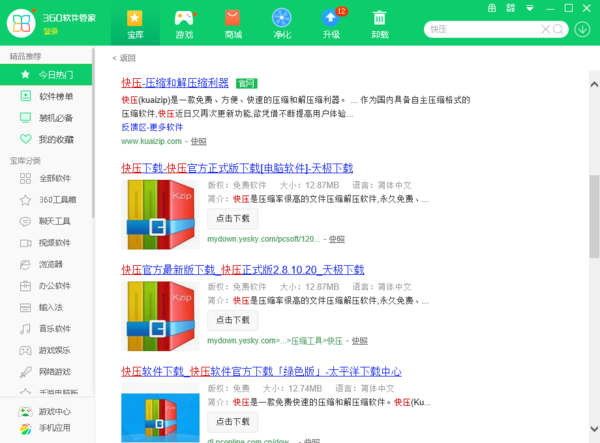The width and height of the screenshot is (600, 443).
Task: Open the download manager arrow icon
Action: (582, 29)
